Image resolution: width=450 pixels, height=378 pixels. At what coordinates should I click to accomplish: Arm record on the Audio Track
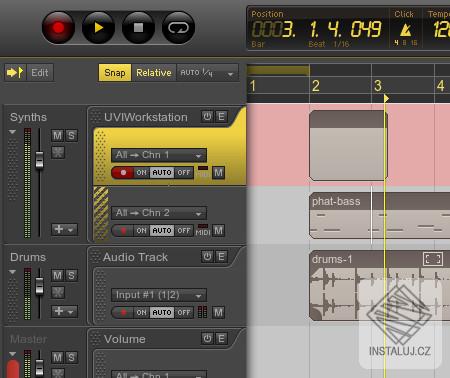click(123, 313)
